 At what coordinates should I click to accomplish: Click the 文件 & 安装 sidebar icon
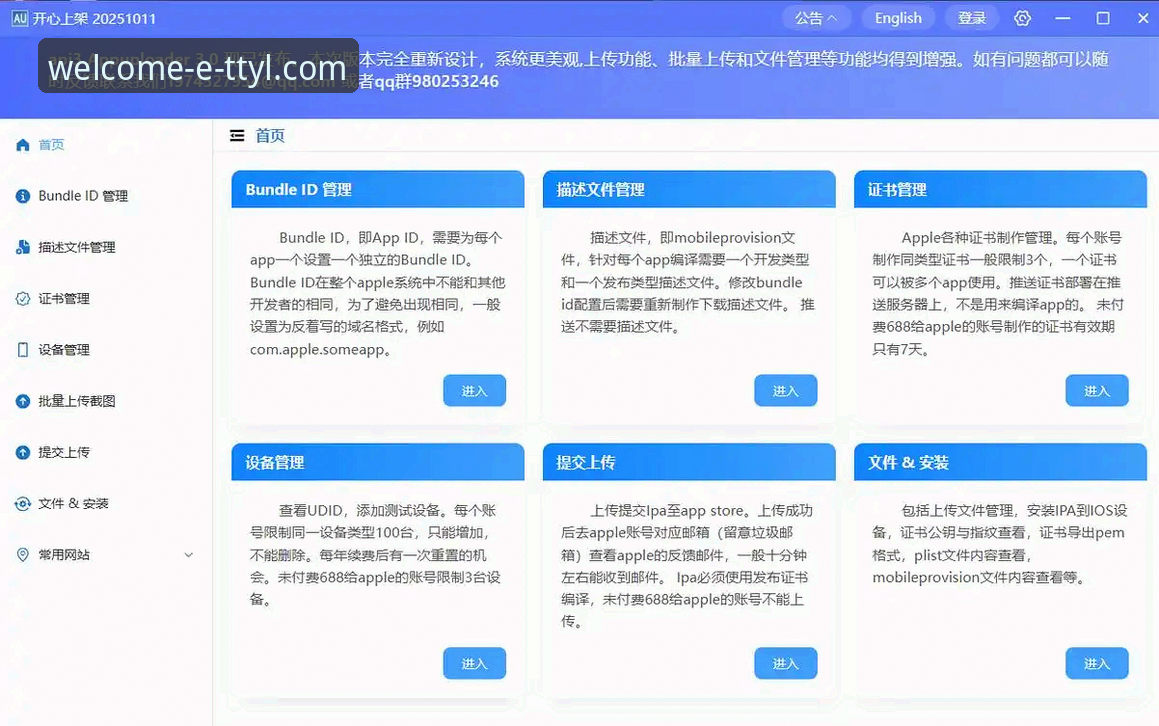point(21,503)
